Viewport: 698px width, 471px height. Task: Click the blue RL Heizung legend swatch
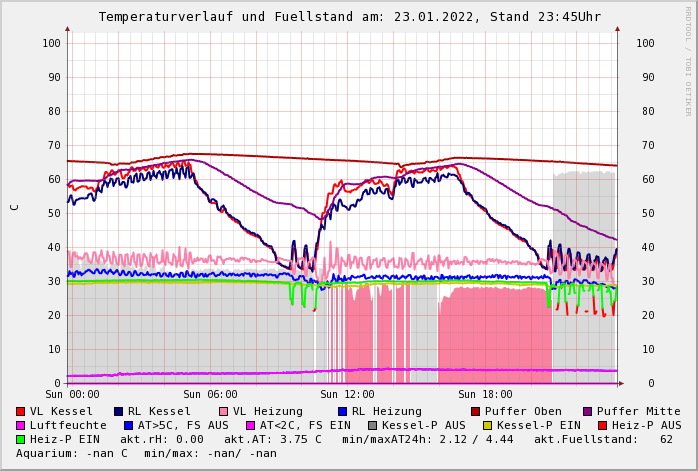[342, 412]
